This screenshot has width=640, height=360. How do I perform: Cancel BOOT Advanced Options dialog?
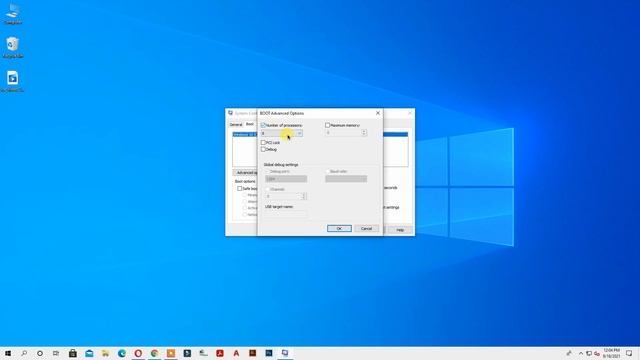[367, 229]
